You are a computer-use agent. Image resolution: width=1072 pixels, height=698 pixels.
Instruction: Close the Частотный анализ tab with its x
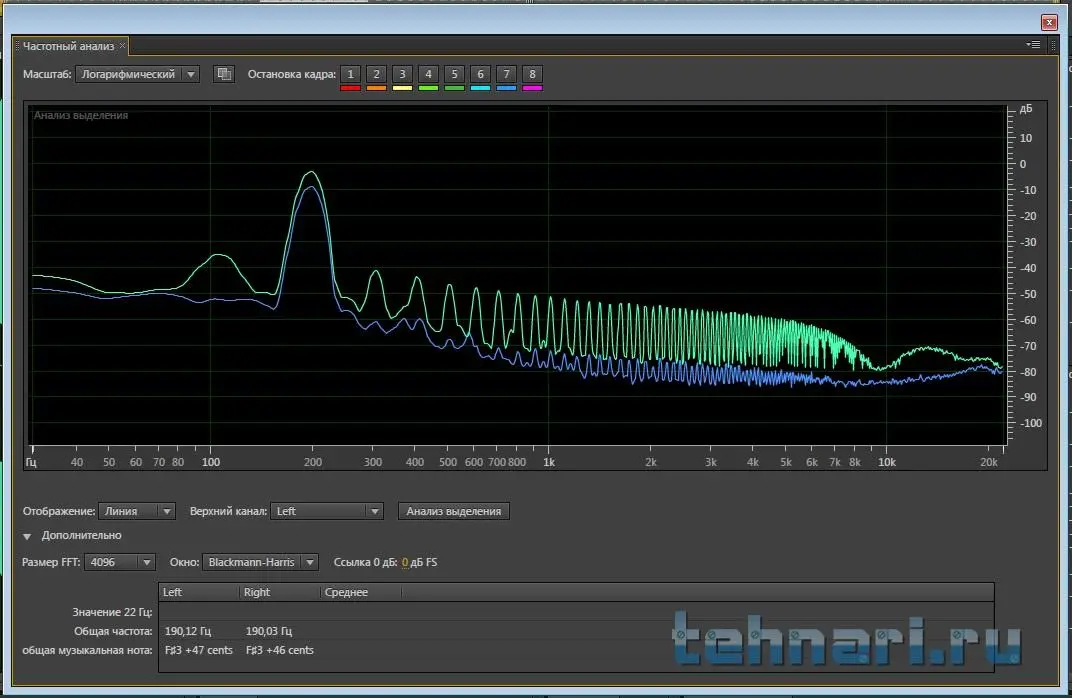[x=123, y=46]
